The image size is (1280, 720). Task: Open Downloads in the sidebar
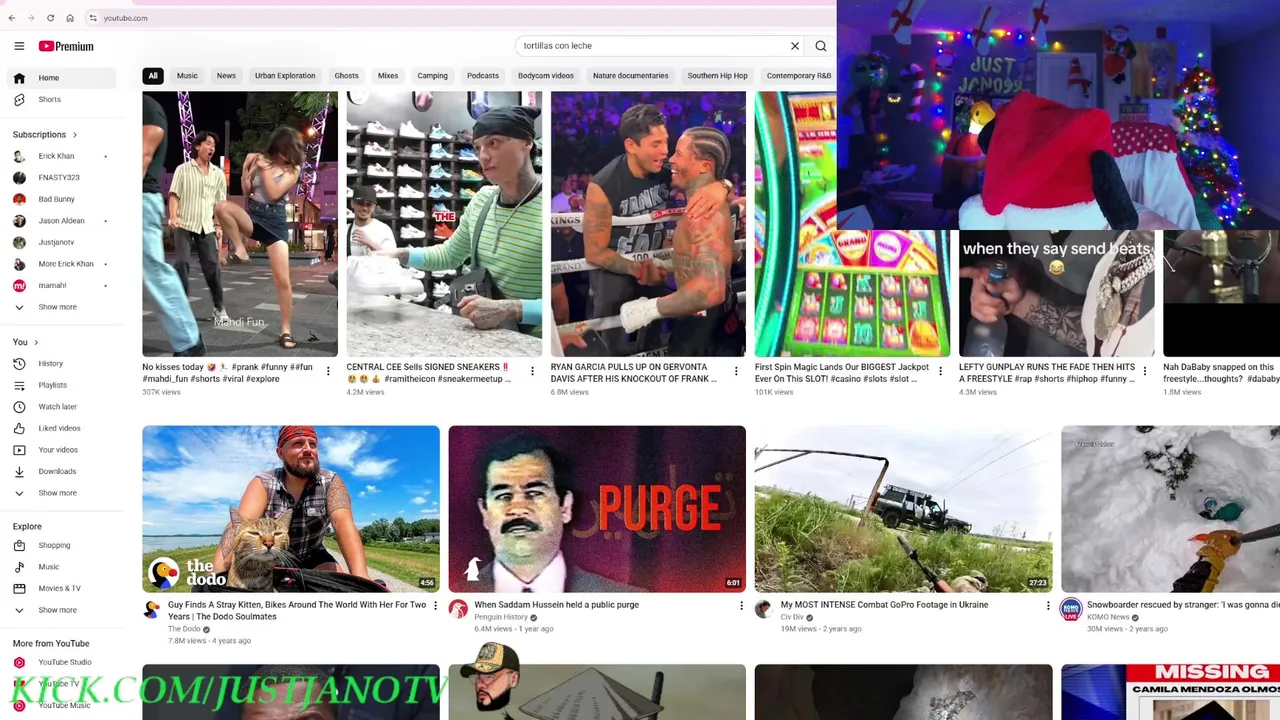pyautogui.click(x=62, y=471)
